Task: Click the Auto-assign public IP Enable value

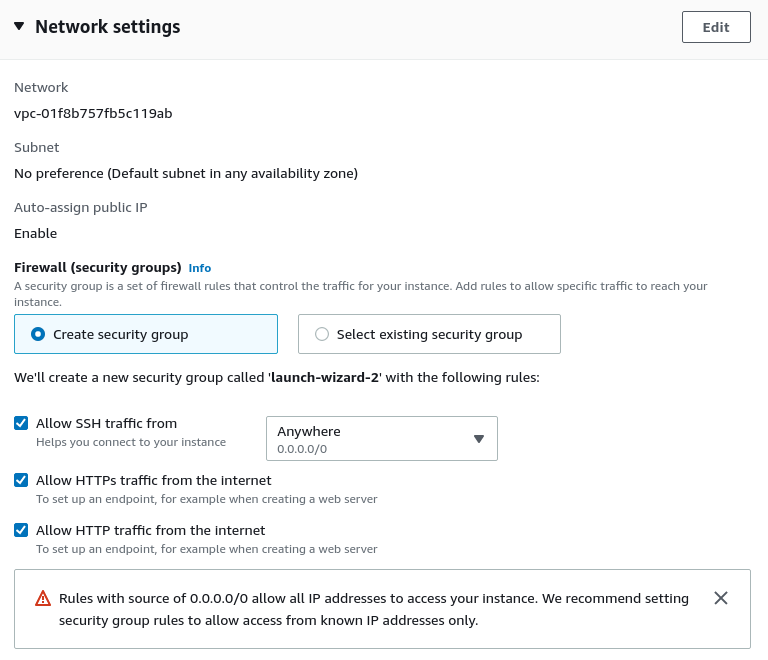Action: [x=35, y=233]
